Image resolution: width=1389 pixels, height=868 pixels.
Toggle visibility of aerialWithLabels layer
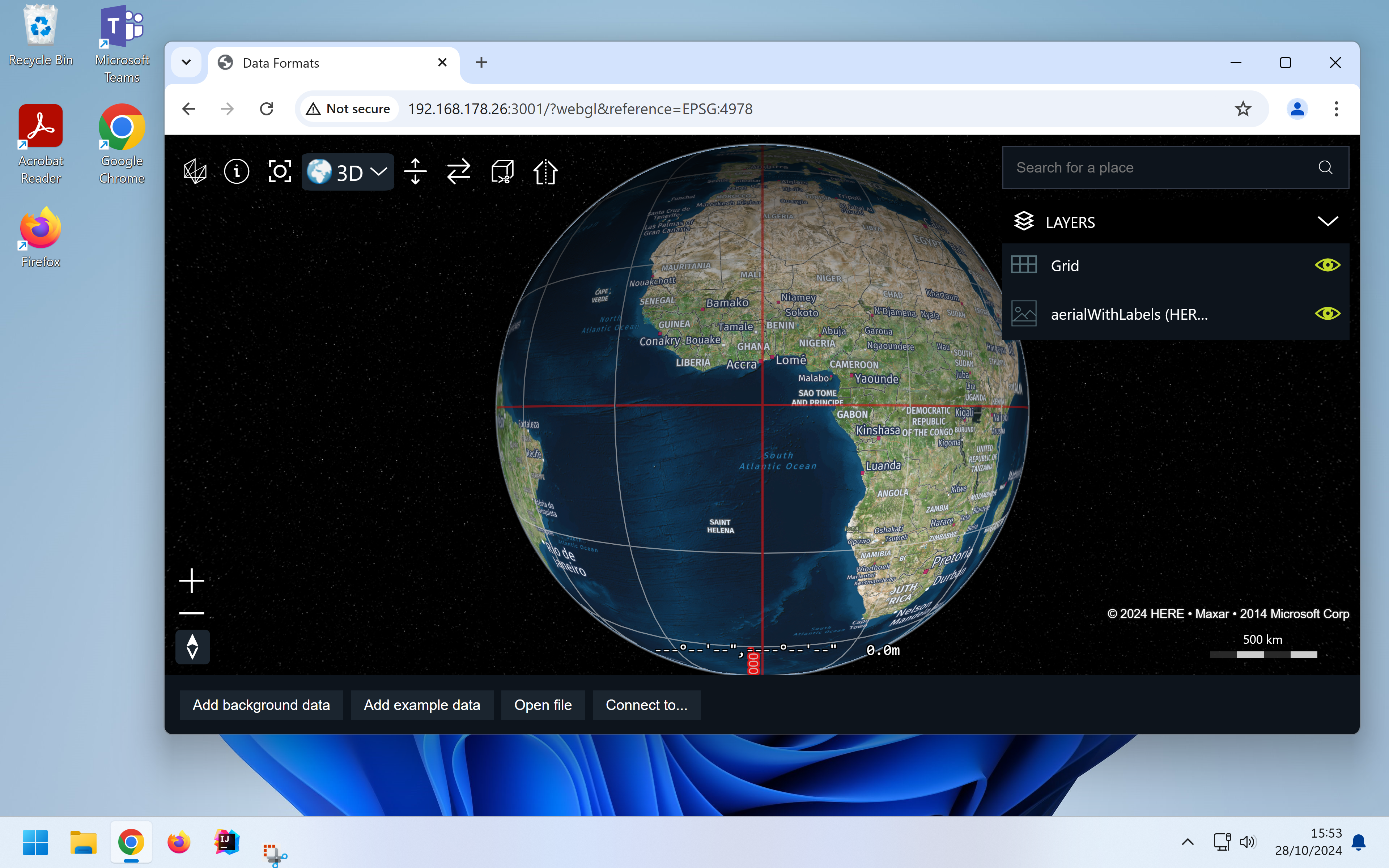click(x=1326, y=314)
